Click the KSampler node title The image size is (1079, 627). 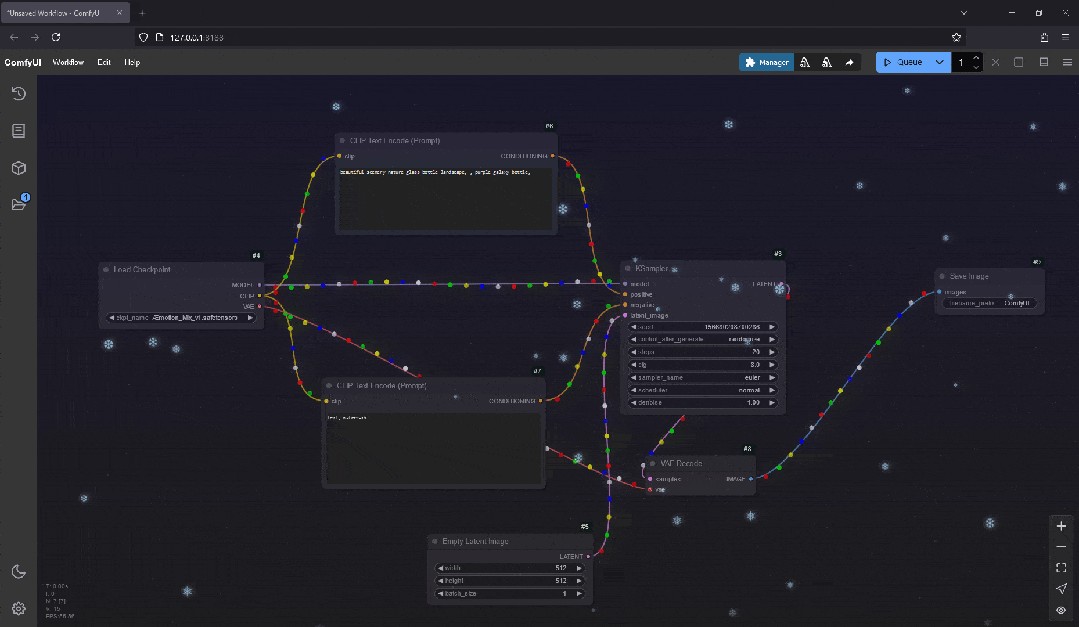click(652, 268)
